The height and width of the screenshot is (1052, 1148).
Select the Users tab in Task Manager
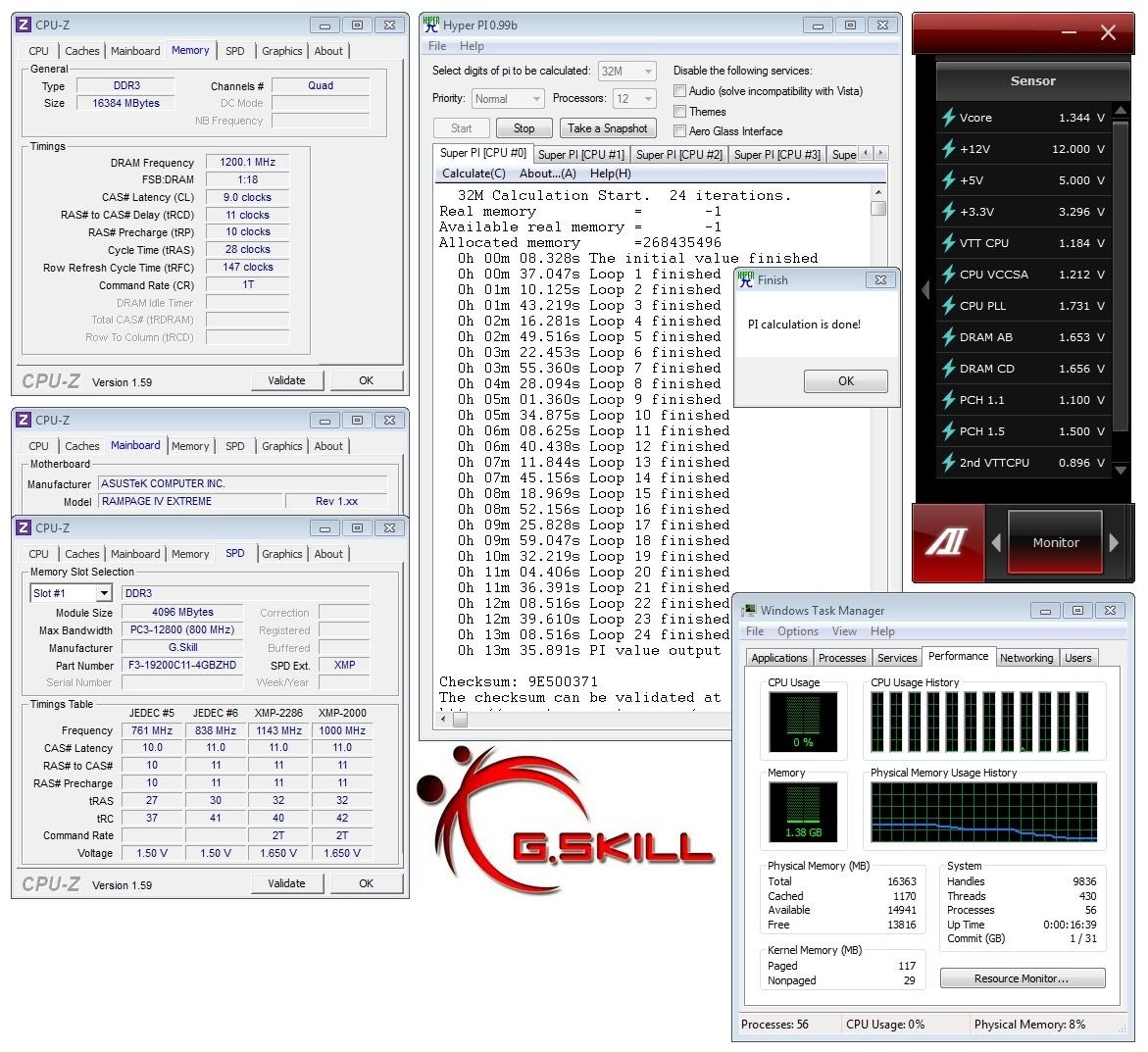pos(1077,658)
